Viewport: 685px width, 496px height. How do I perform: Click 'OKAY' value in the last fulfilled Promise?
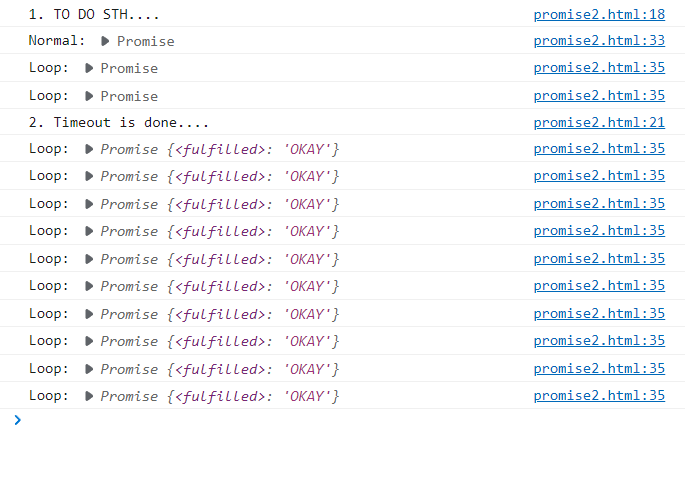308,396
